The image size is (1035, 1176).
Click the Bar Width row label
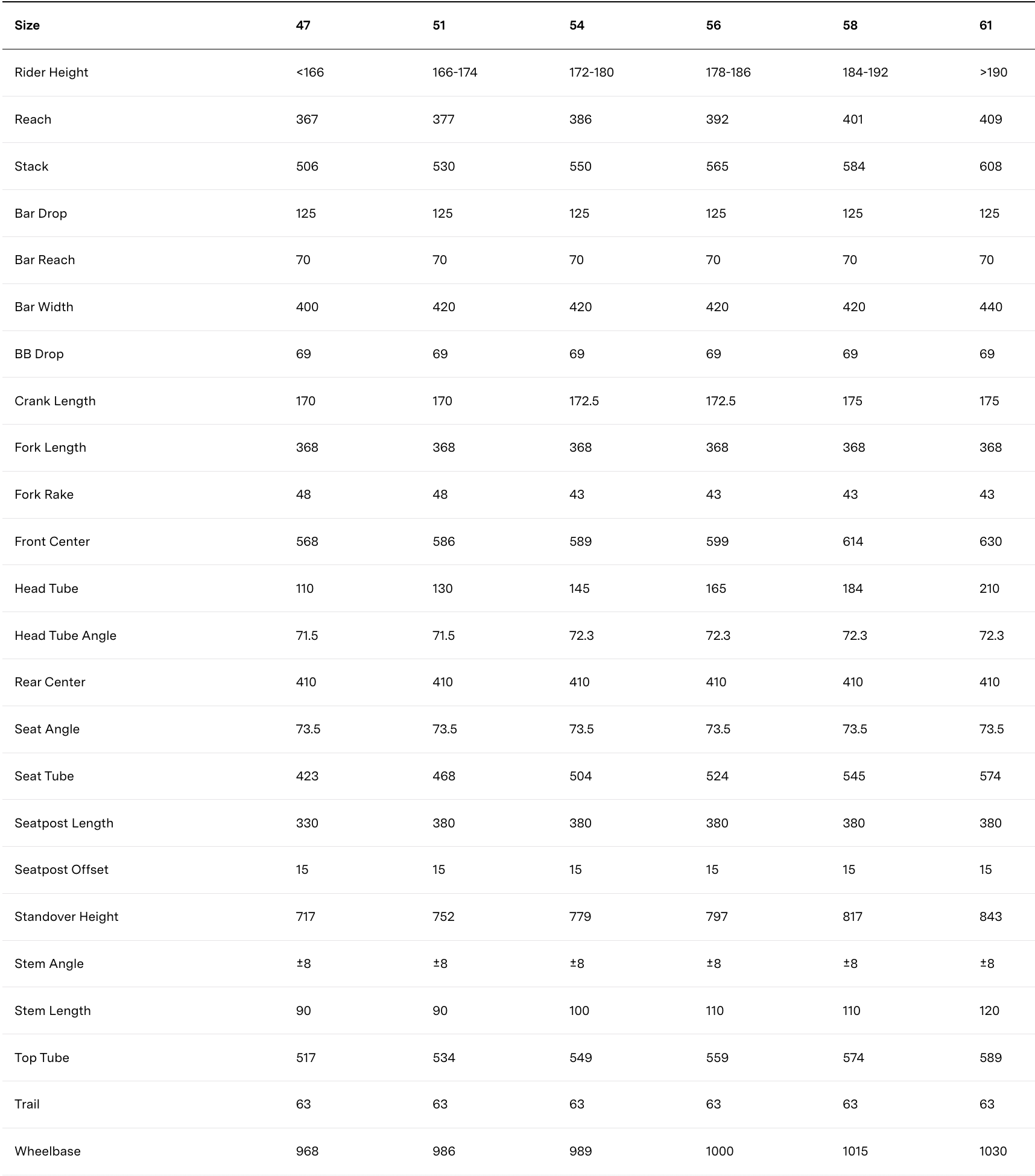click(44, 307)
